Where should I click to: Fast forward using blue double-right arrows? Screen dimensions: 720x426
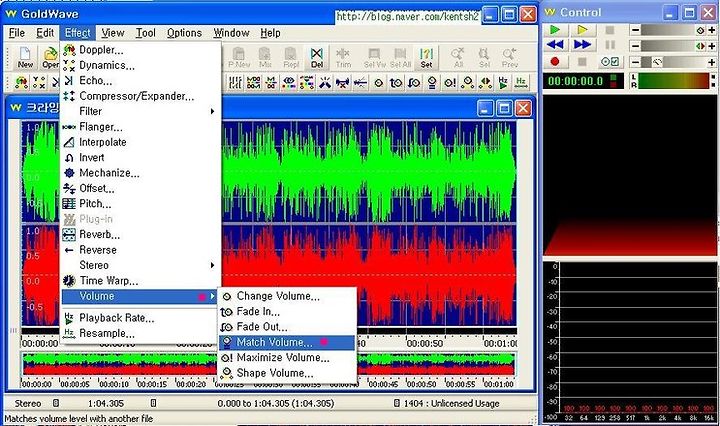click(582, 45)
